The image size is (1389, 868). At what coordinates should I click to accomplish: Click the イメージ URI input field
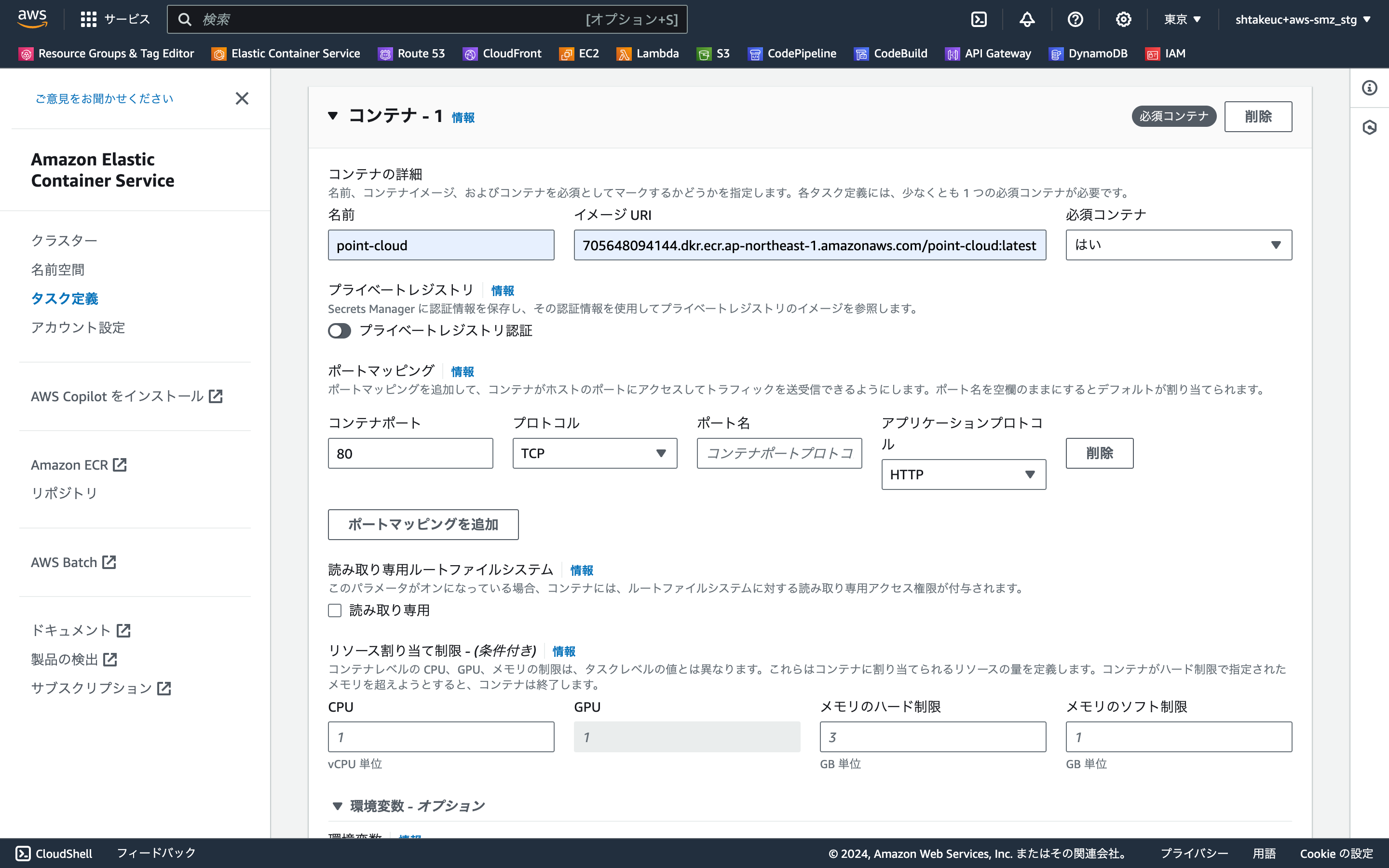[x=810, y=245]
